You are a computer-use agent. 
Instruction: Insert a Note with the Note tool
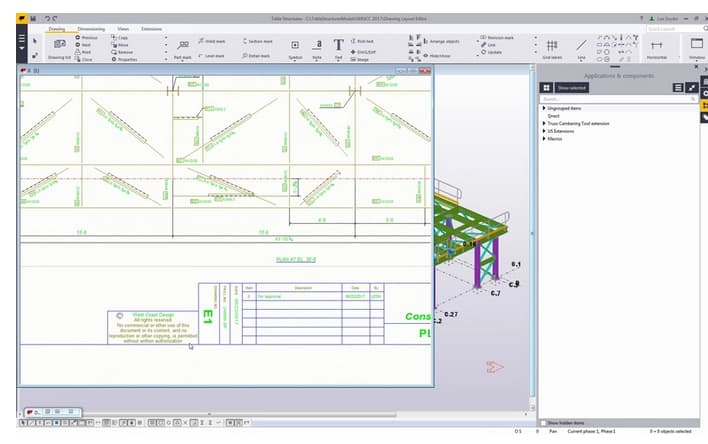pos(318,46)
